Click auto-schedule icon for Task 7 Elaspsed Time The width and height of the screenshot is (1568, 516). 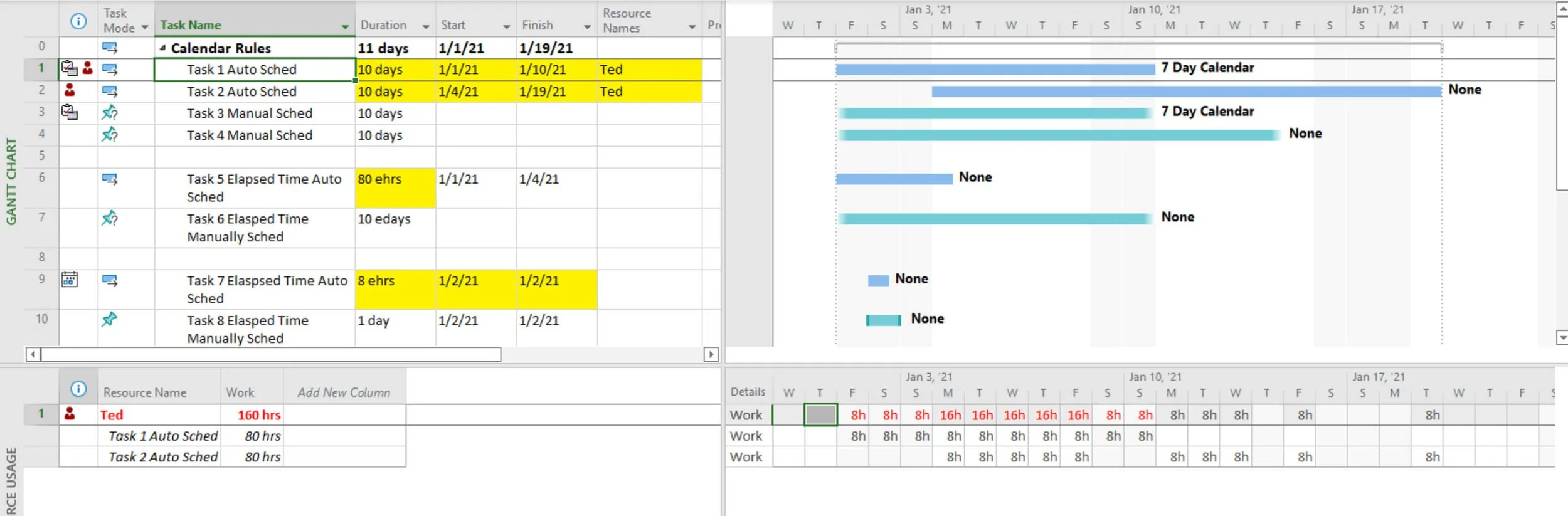(110, 281)
